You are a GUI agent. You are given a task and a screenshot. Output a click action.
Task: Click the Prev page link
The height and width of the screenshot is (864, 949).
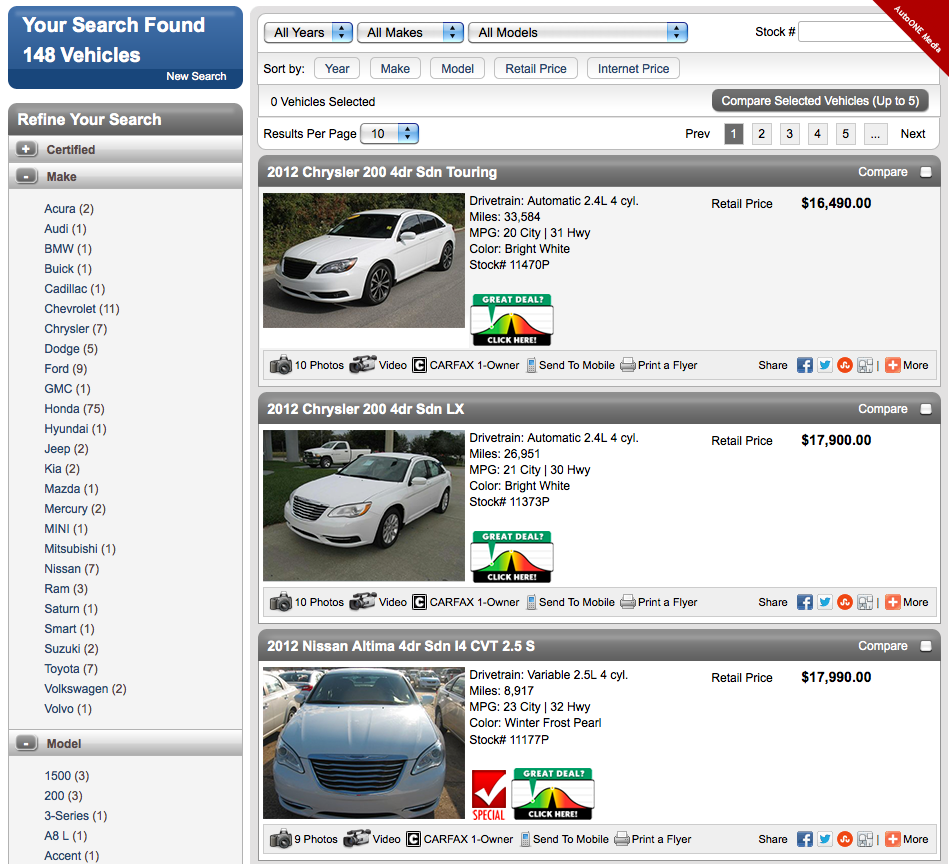click(697, 134)
